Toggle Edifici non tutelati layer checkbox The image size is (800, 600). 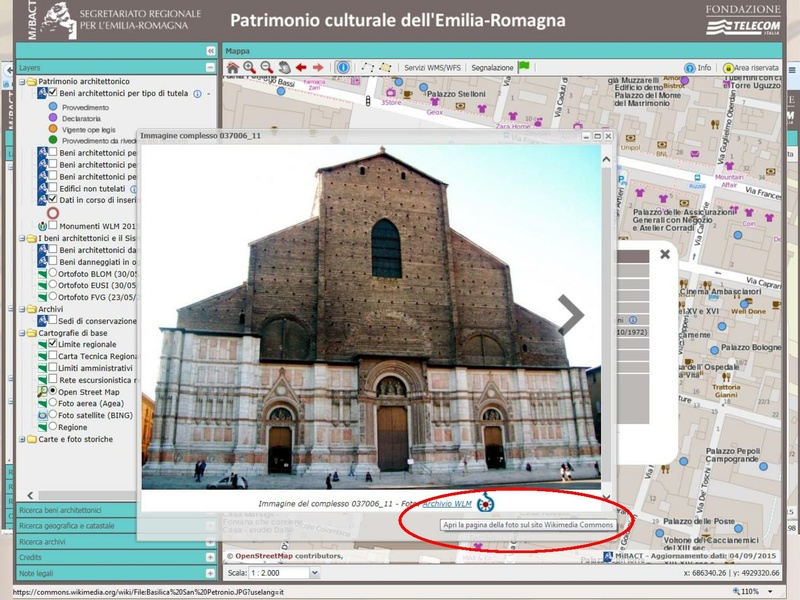pyautogui.click(x=52, y=188)
